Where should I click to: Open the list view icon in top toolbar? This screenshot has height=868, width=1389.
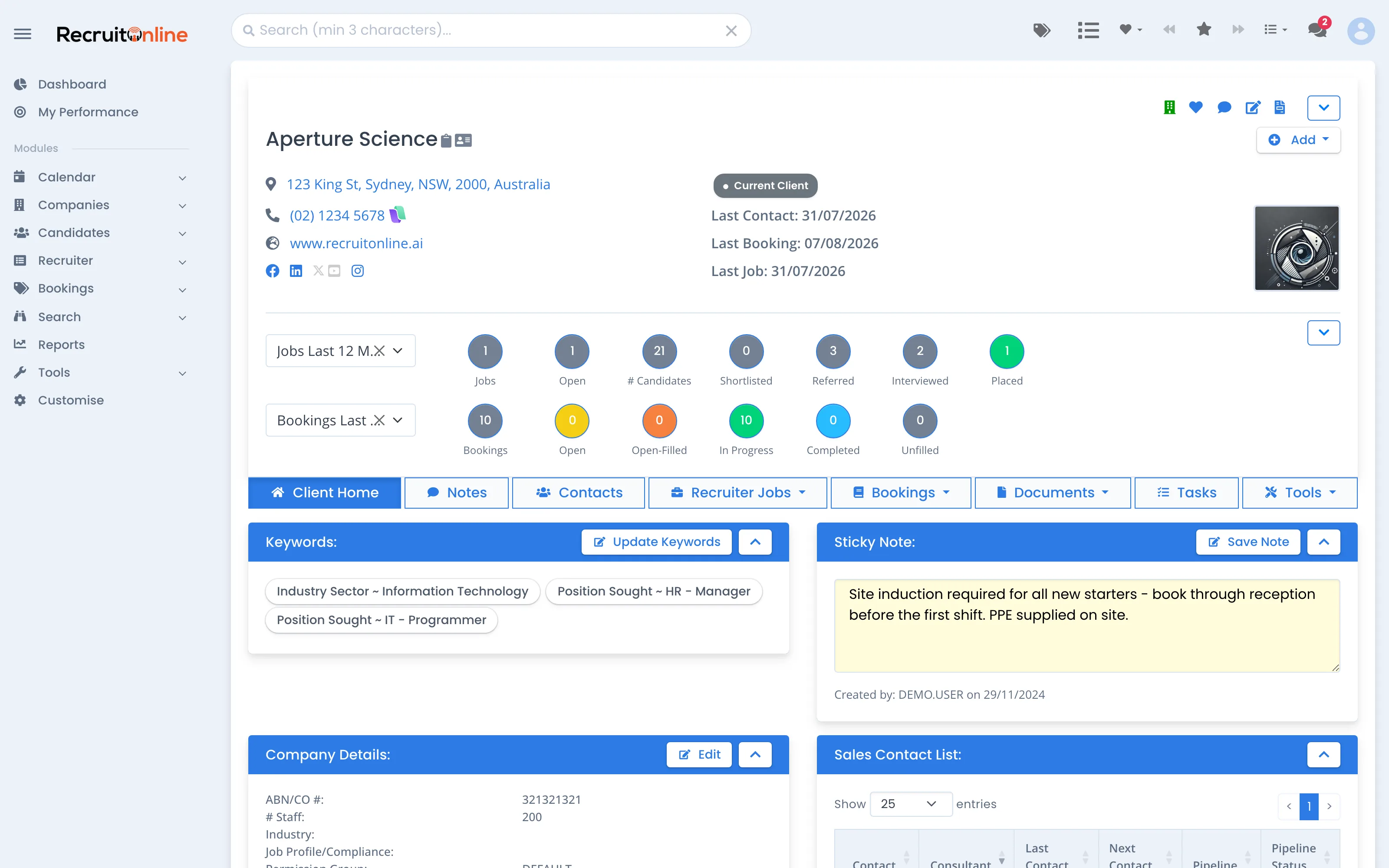(x=1088, y=30)
